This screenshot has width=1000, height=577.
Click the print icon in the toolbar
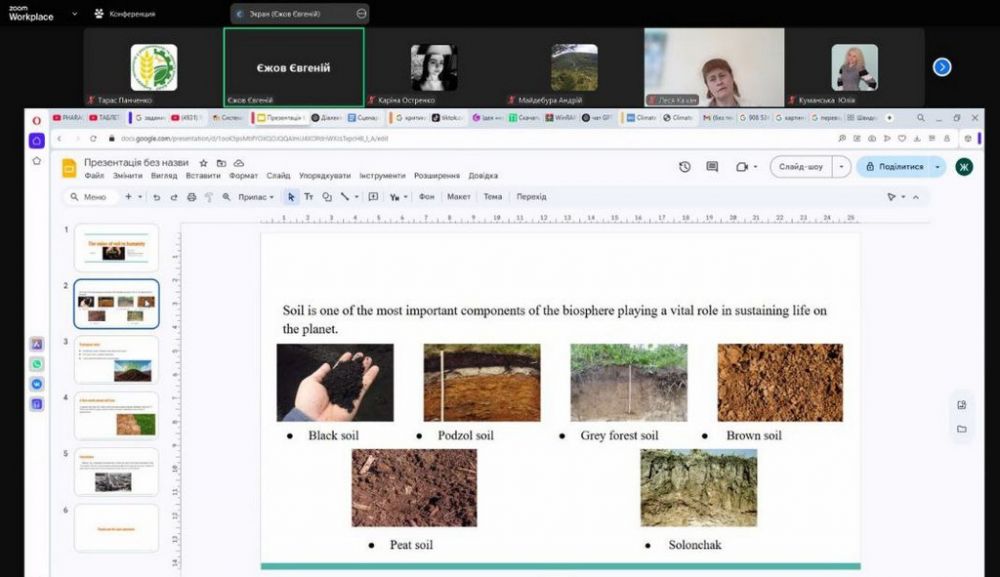tap(192, 197)
